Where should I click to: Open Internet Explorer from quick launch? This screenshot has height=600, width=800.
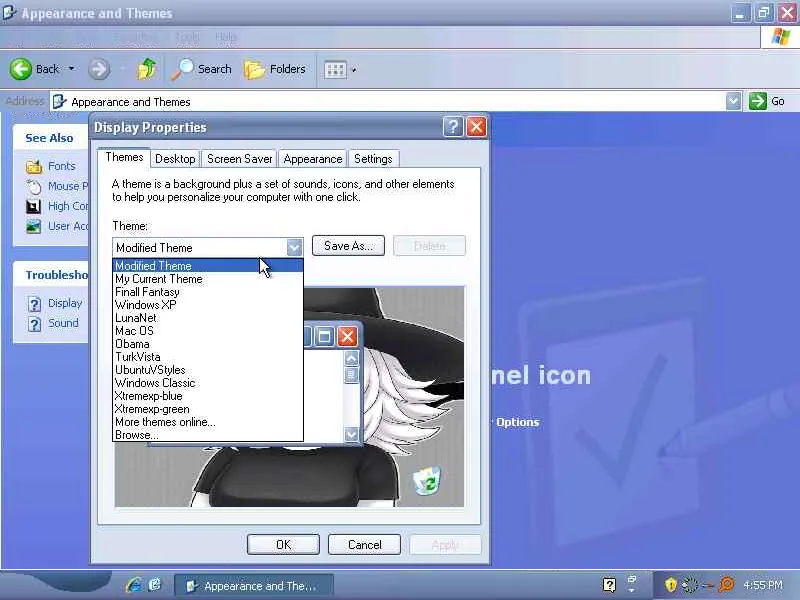[x=134, y=585]
